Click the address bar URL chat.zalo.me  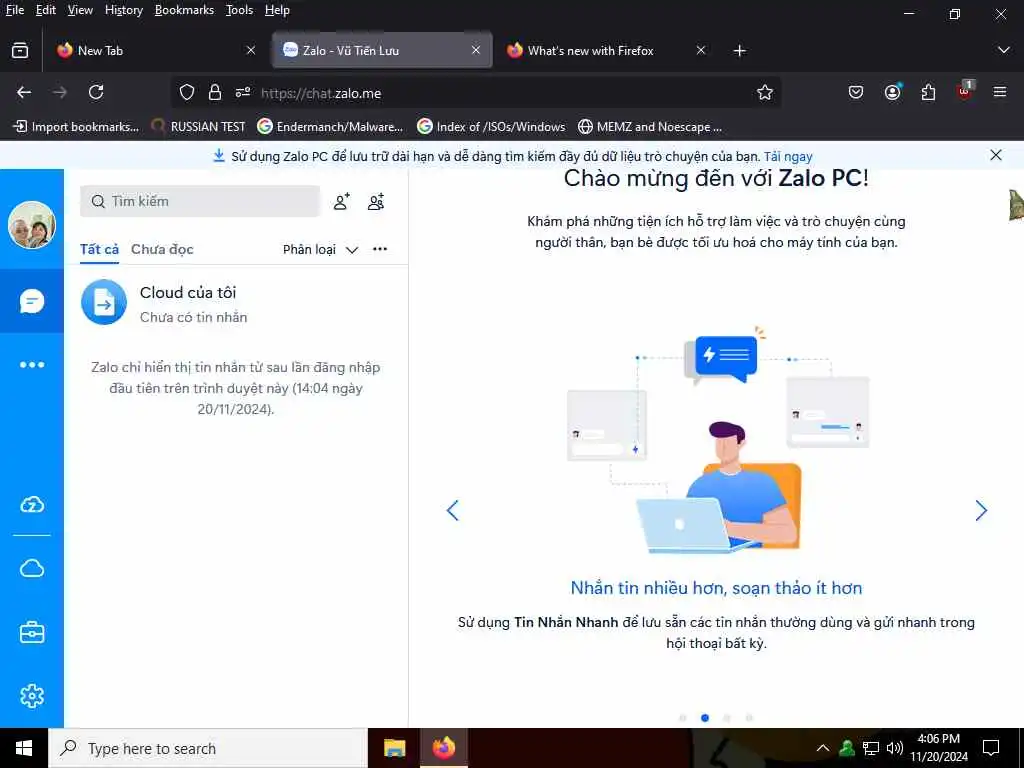point(321,93)
